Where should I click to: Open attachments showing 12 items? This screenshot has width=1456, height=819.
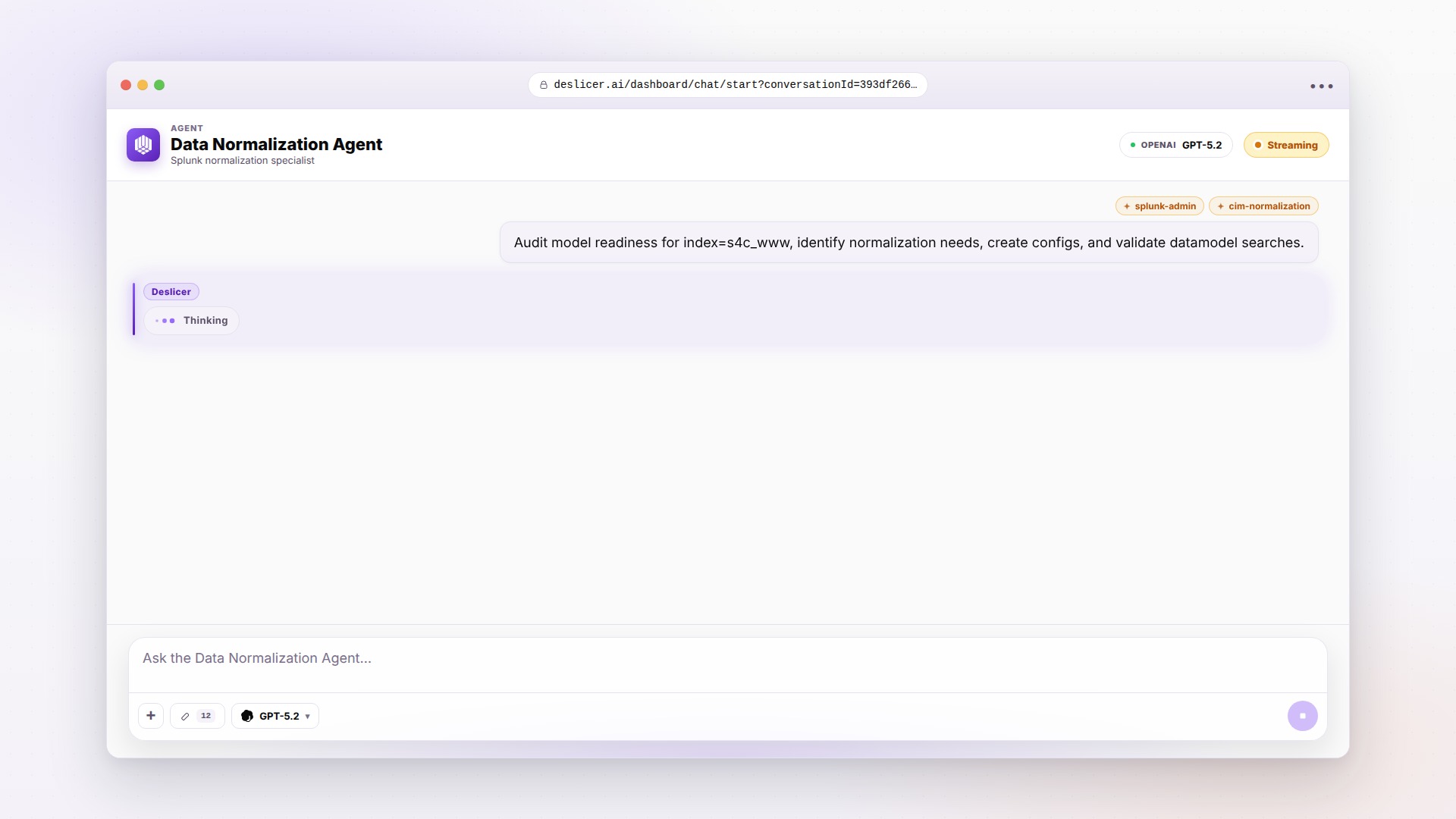point(197,716)
